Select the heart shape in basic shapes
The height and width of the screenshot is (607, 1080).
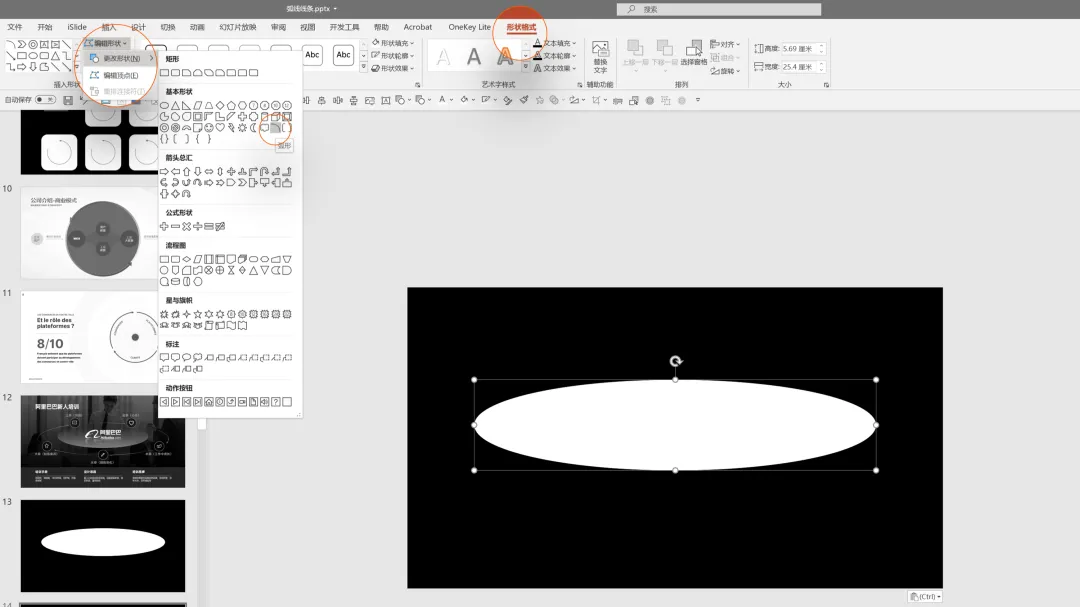point(220,127)
